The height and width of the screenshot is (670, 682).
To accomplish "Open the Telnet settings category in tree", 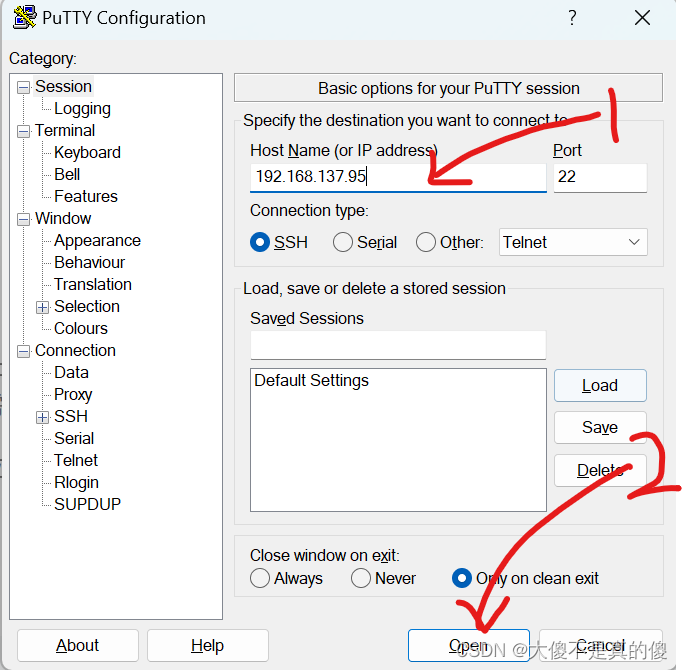I will (x=76, y=460).
